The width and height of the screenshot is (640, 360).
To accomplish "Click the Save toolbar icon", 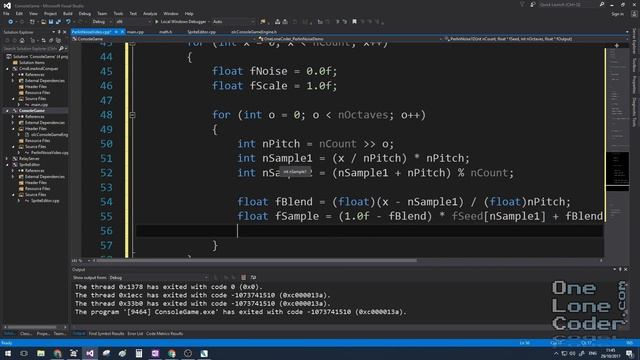I will click(x=51, y=22).
